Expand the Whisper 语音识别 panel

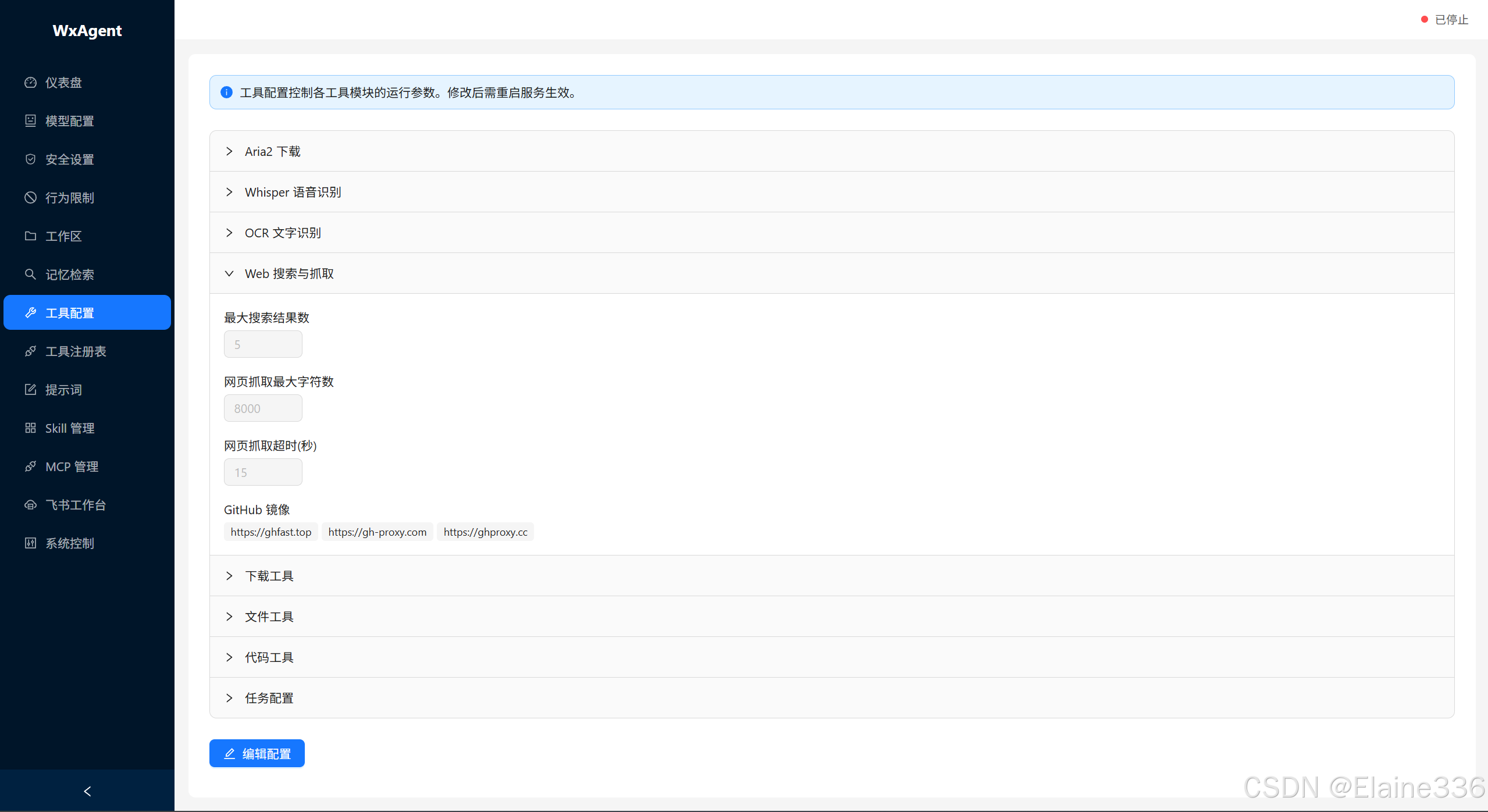pos(832,192)
